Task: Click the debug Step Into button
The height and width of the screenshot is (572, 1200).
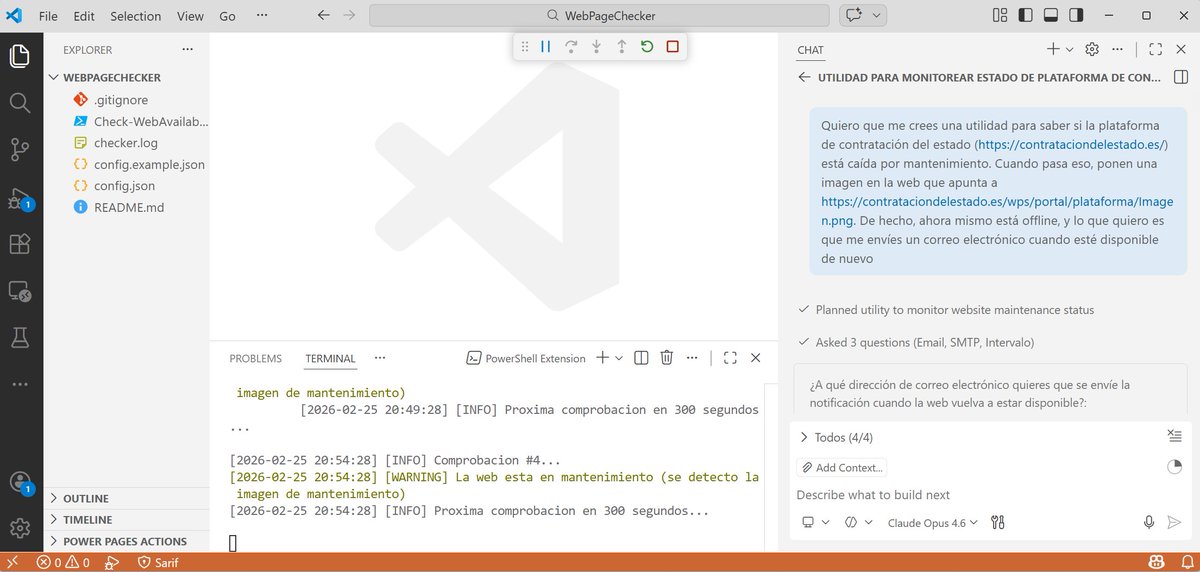Action: tap(596, 46)
